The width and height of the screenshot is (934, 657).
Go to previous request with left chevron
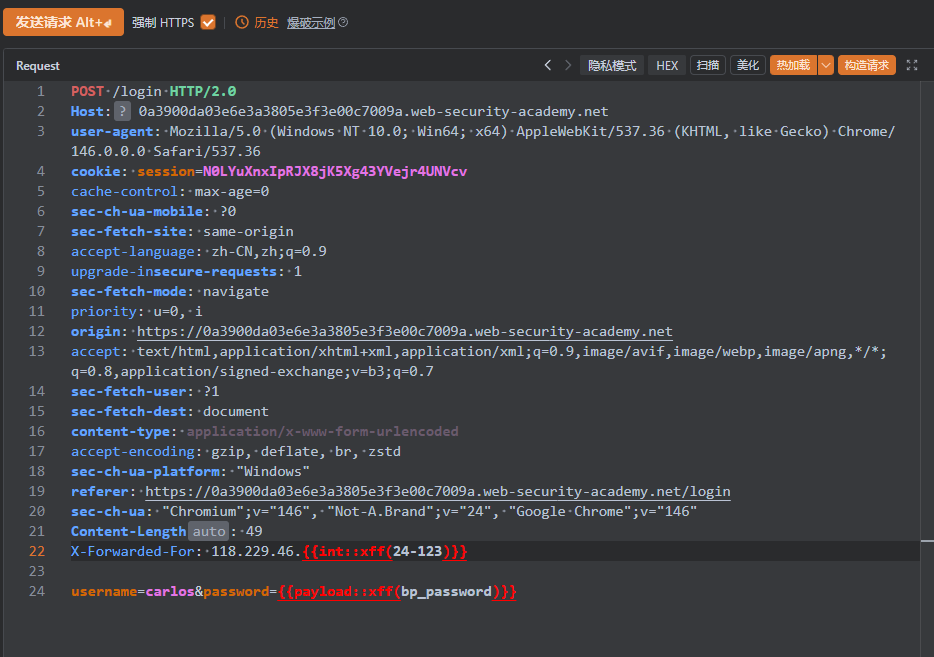548,65
